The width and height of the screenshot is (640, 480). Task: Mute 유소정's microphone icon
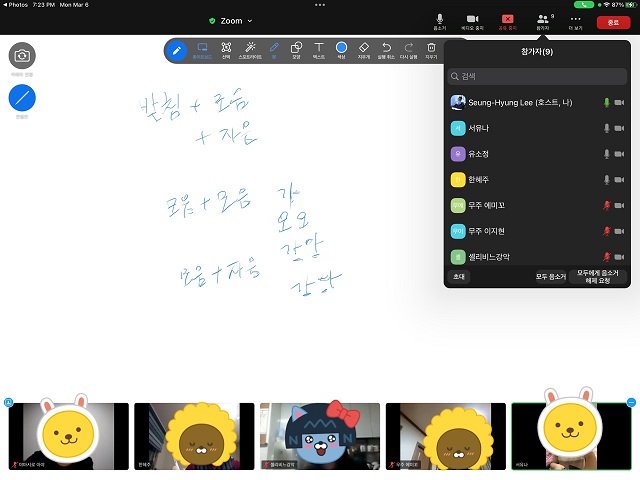tap(607, 154)
